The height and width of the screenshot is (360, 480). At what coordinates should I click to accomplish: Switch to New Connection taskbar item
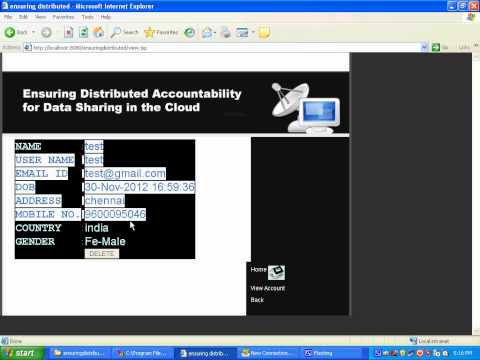point(268,353)
